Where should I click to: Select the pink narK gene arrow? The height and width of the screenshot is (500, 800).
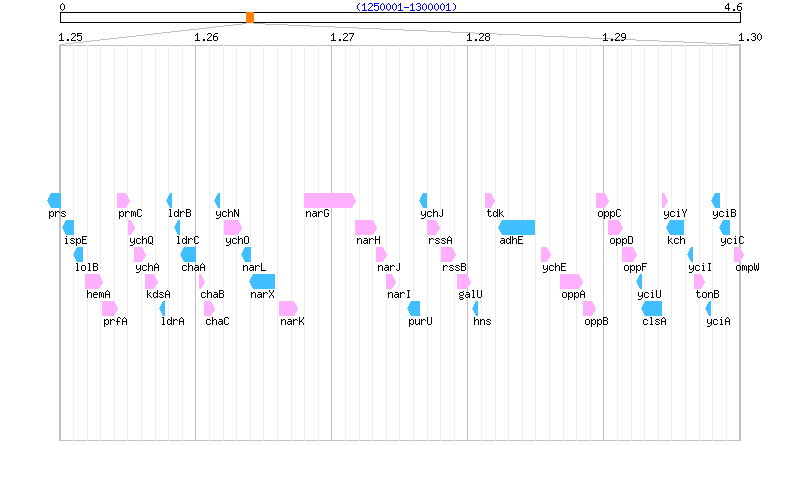tap(288, 308)
